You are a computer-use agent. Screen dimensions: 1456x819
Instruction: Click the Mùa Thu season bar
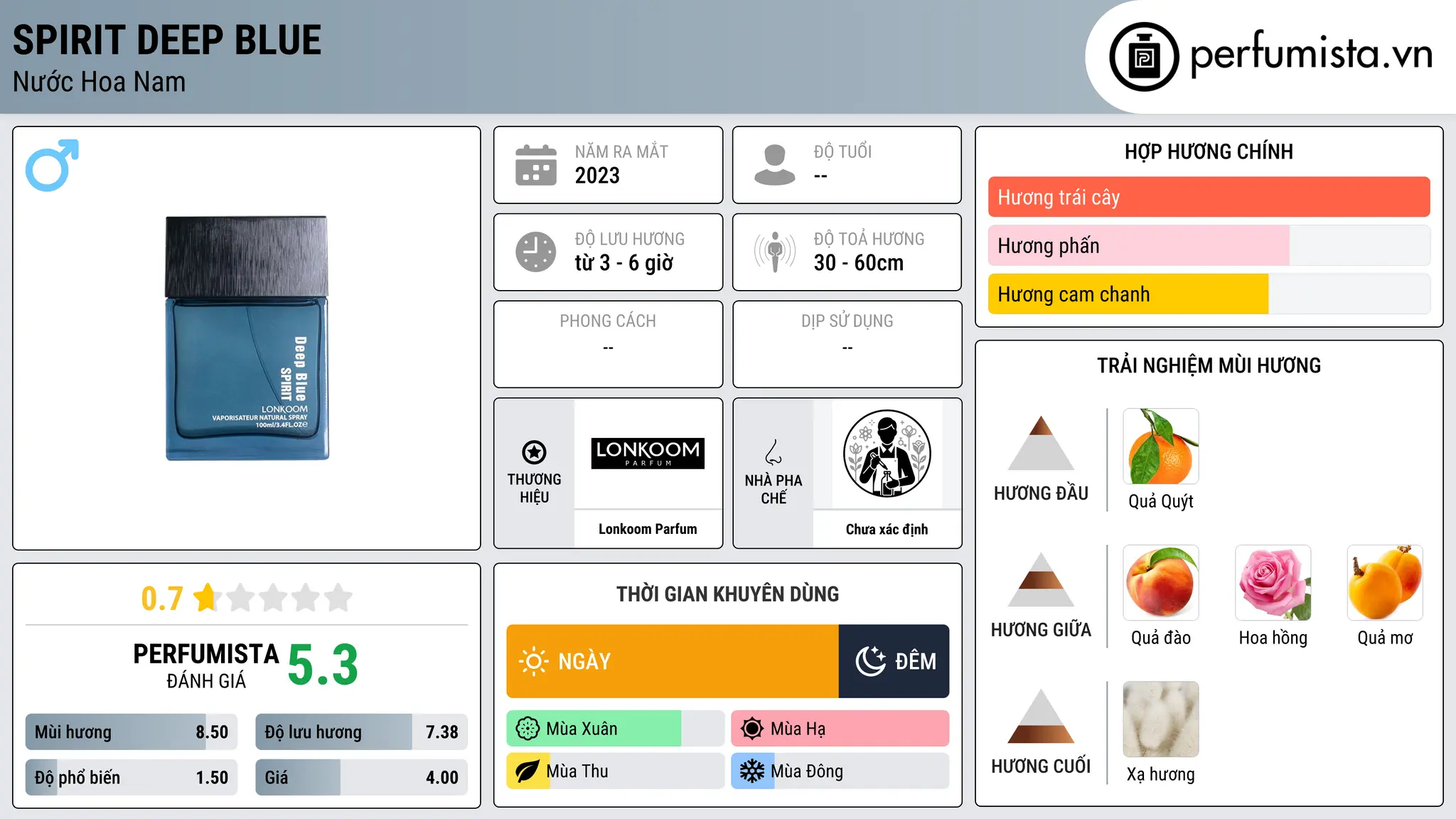[x=616, y=771]
